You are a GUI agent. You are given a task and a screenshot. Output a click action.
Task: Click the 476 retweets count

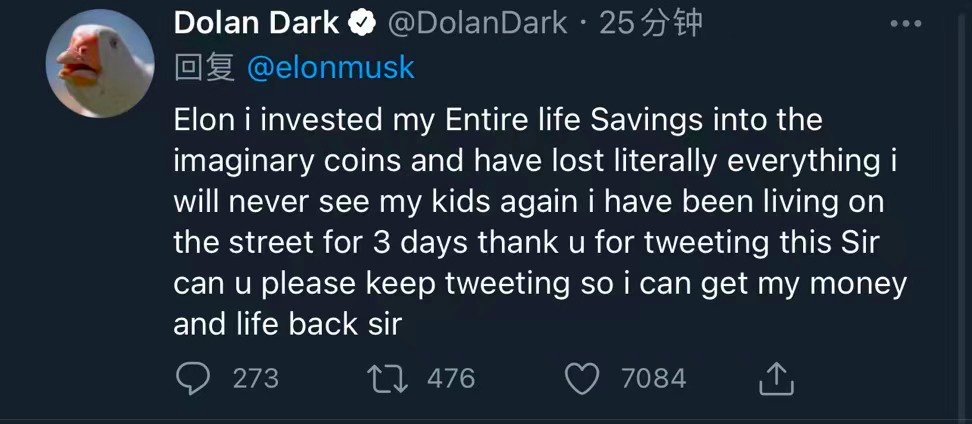point(451,378)
